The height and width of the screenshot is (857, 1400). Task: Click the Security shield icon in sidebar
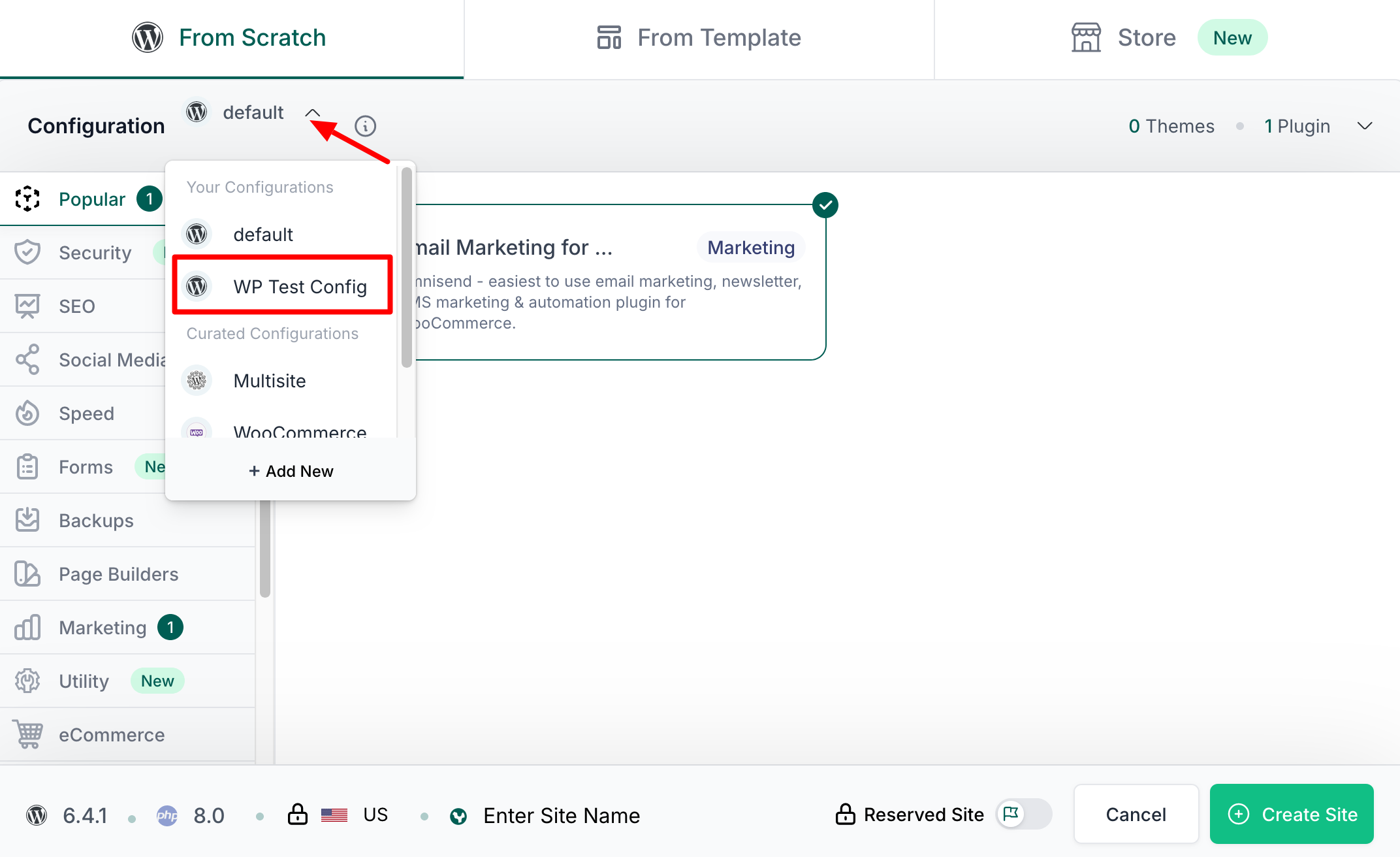[27, 252]
